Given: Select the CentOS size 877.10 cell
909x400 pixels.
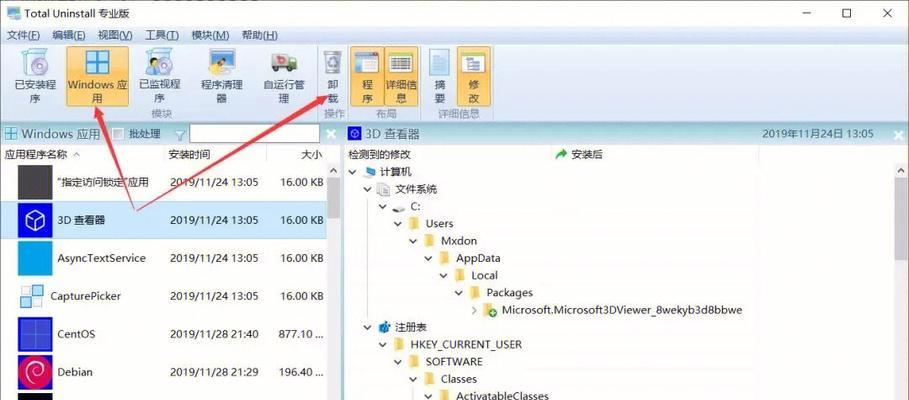Looking at the screenshot, I should pyautogui.click(x=301, y=334).
